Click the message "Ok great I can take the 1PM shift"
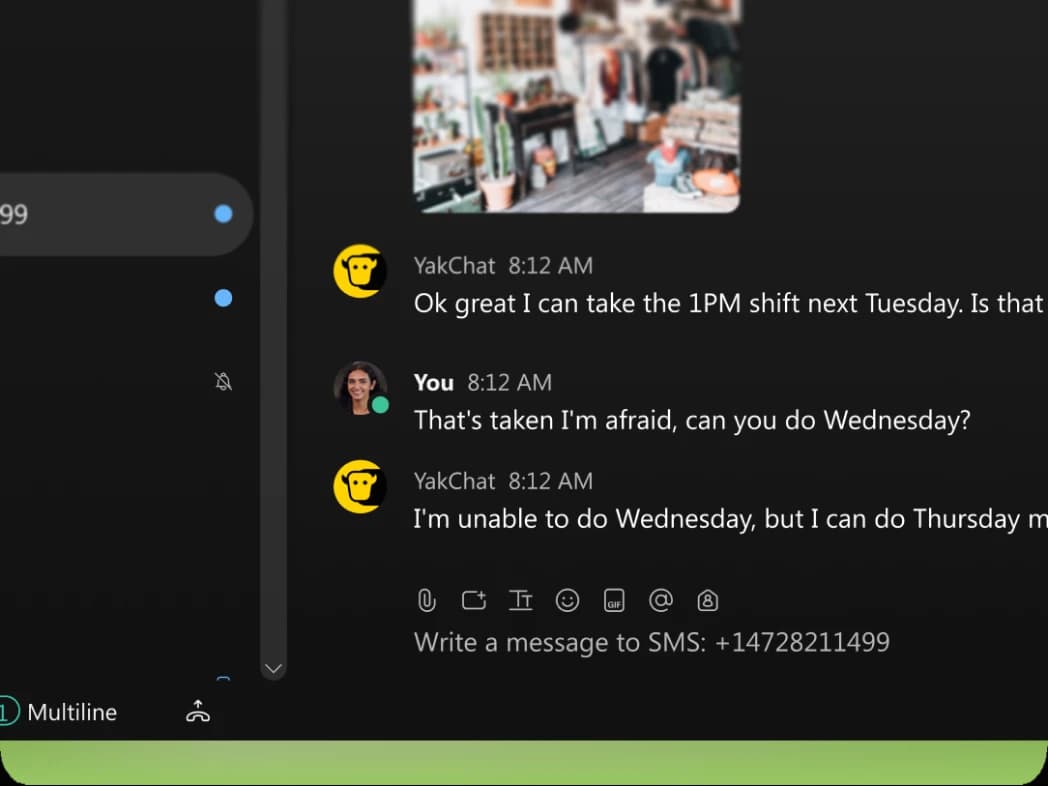The image size is (1048, 786). (729, 303)
